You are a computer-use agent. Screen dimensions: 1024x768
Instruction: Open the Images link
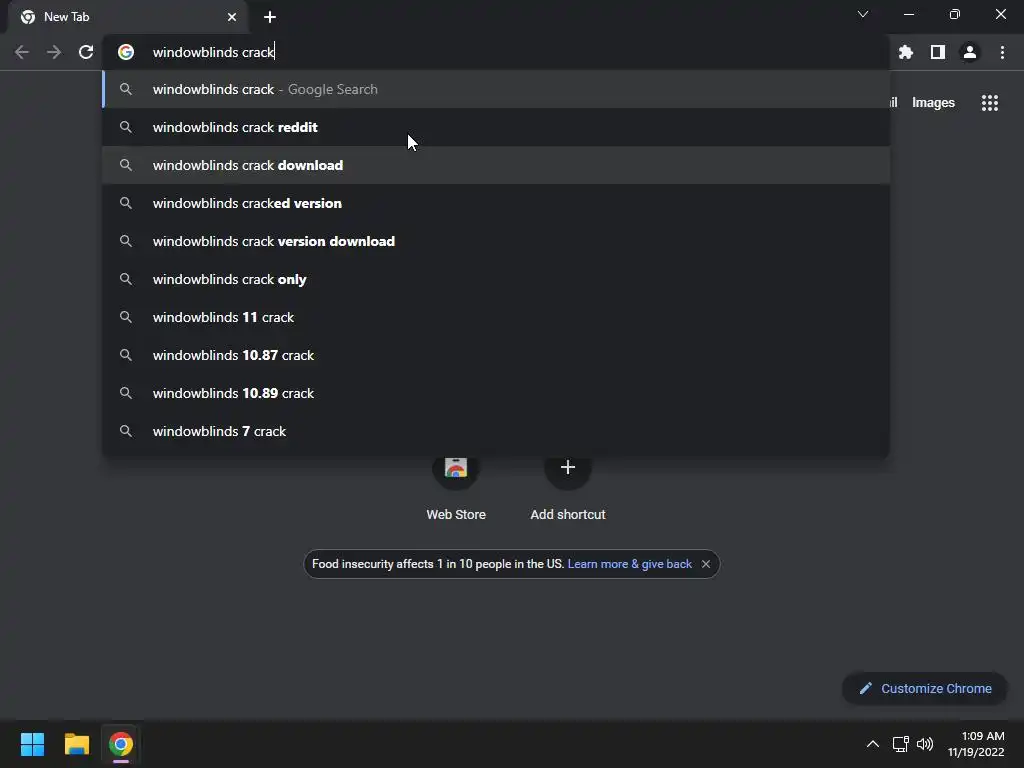click(x=933, y=103)
